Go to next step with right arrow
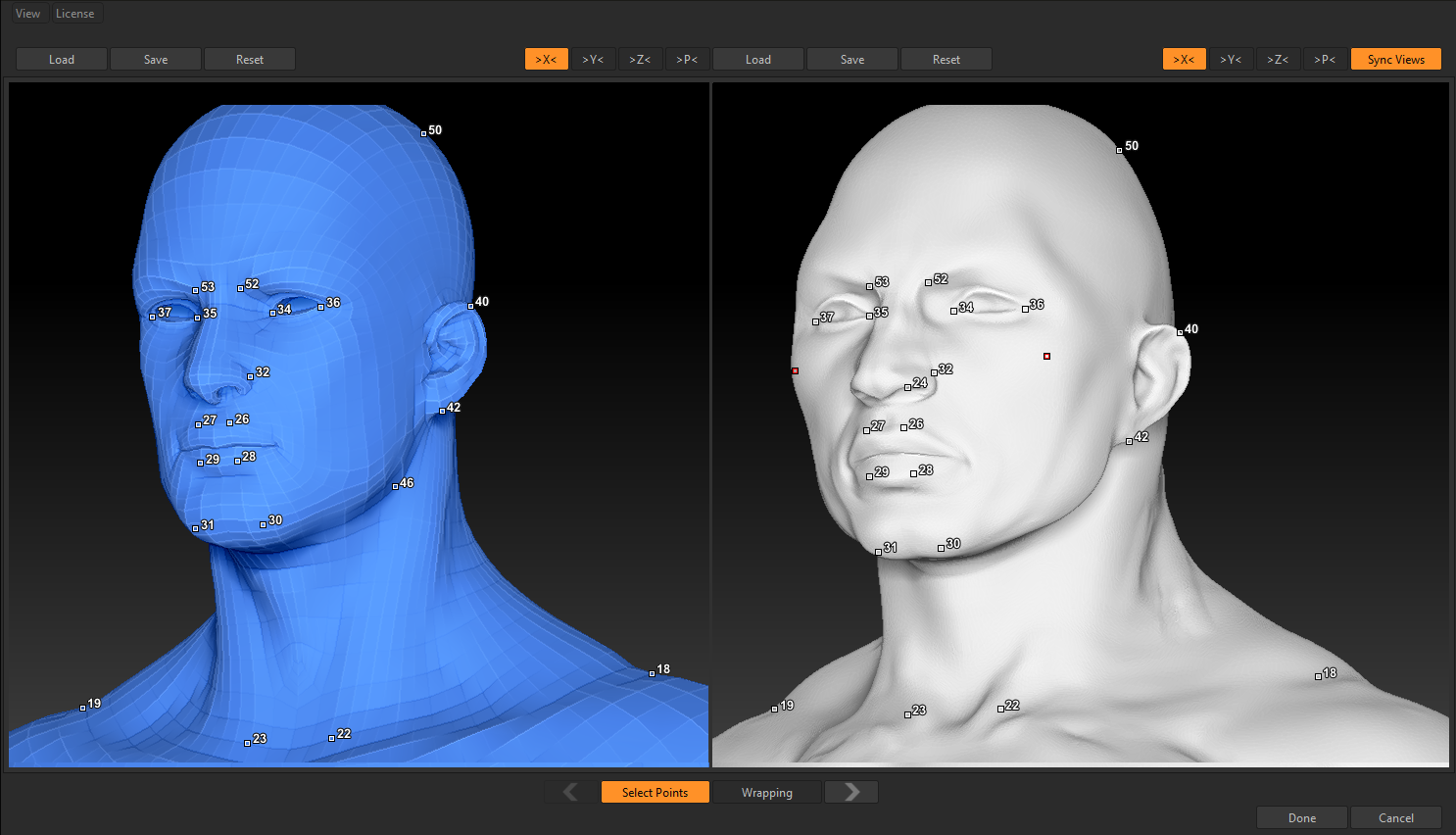This screenshot has height=835, width=1456. point(851,792)
